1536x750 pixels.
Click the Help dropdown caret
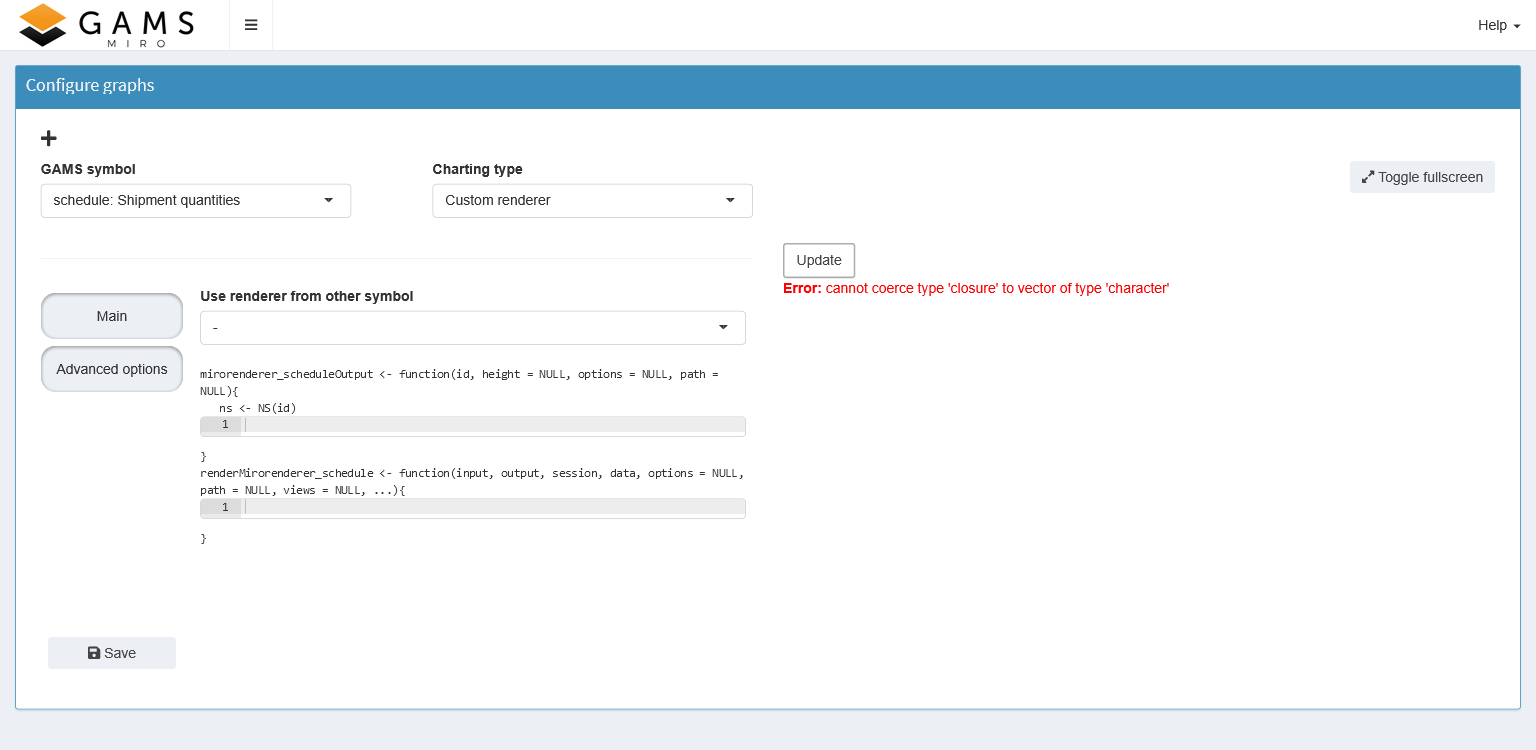(1516, 25)
